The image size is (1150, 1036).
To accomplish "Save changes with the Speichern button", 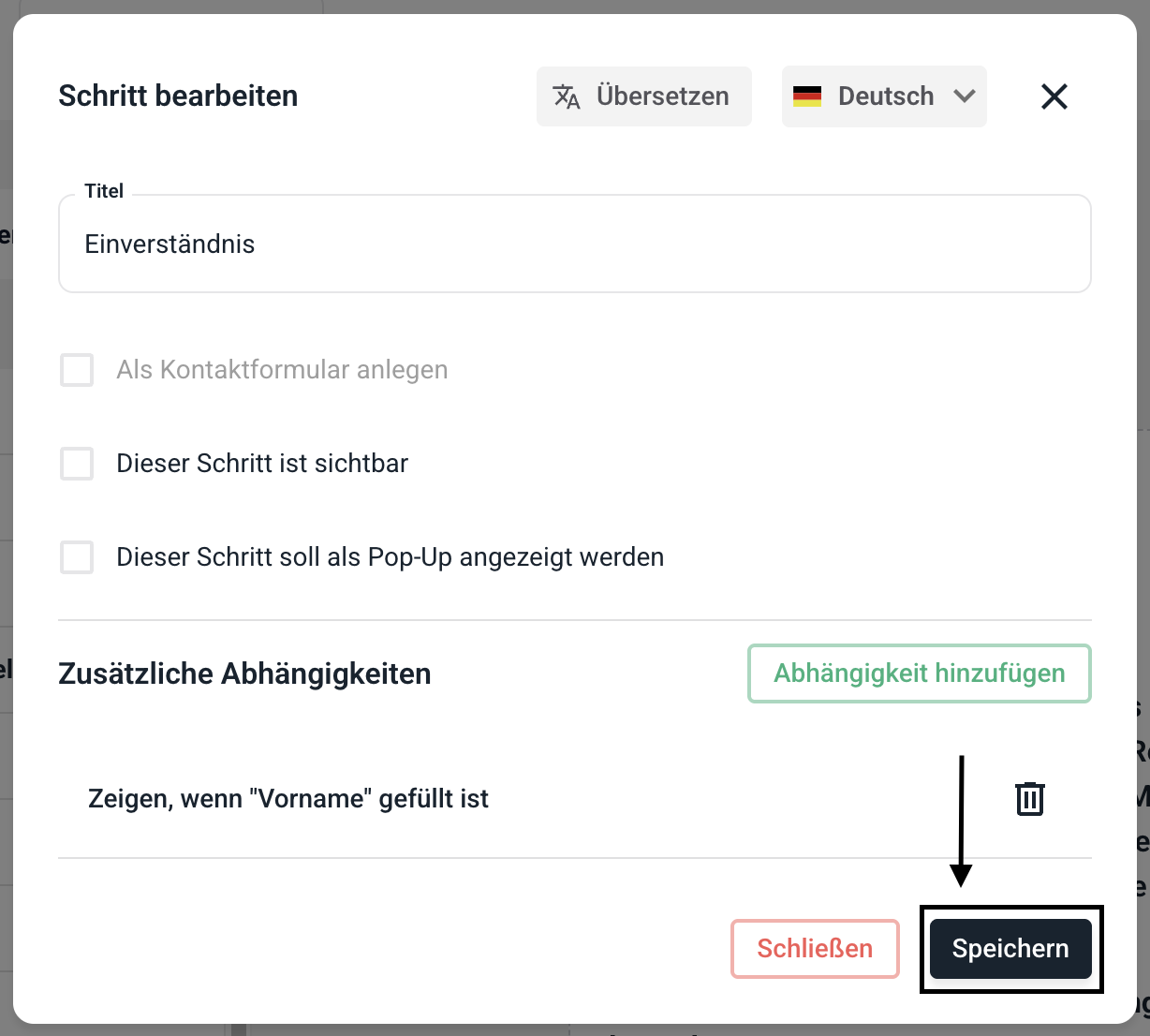I will coord(1010,949).
